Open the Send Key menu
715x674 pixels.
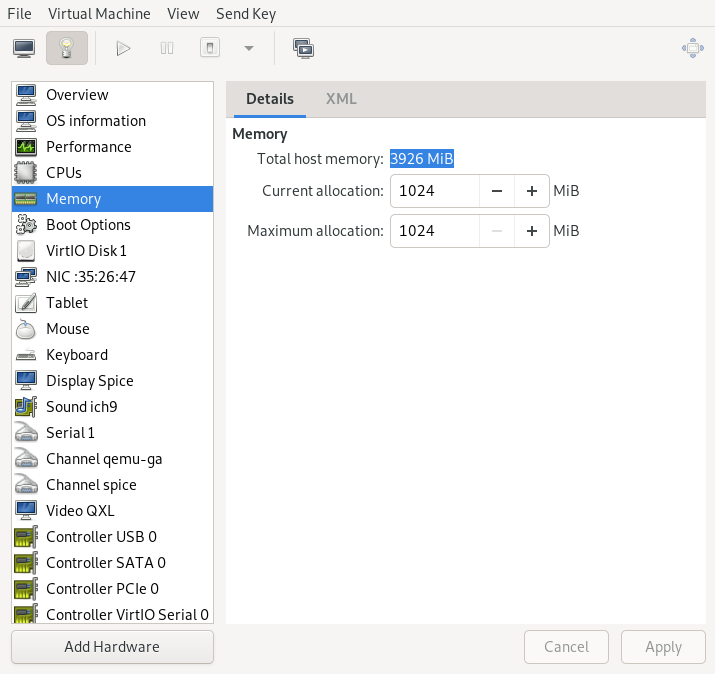[x=246, y=14]
